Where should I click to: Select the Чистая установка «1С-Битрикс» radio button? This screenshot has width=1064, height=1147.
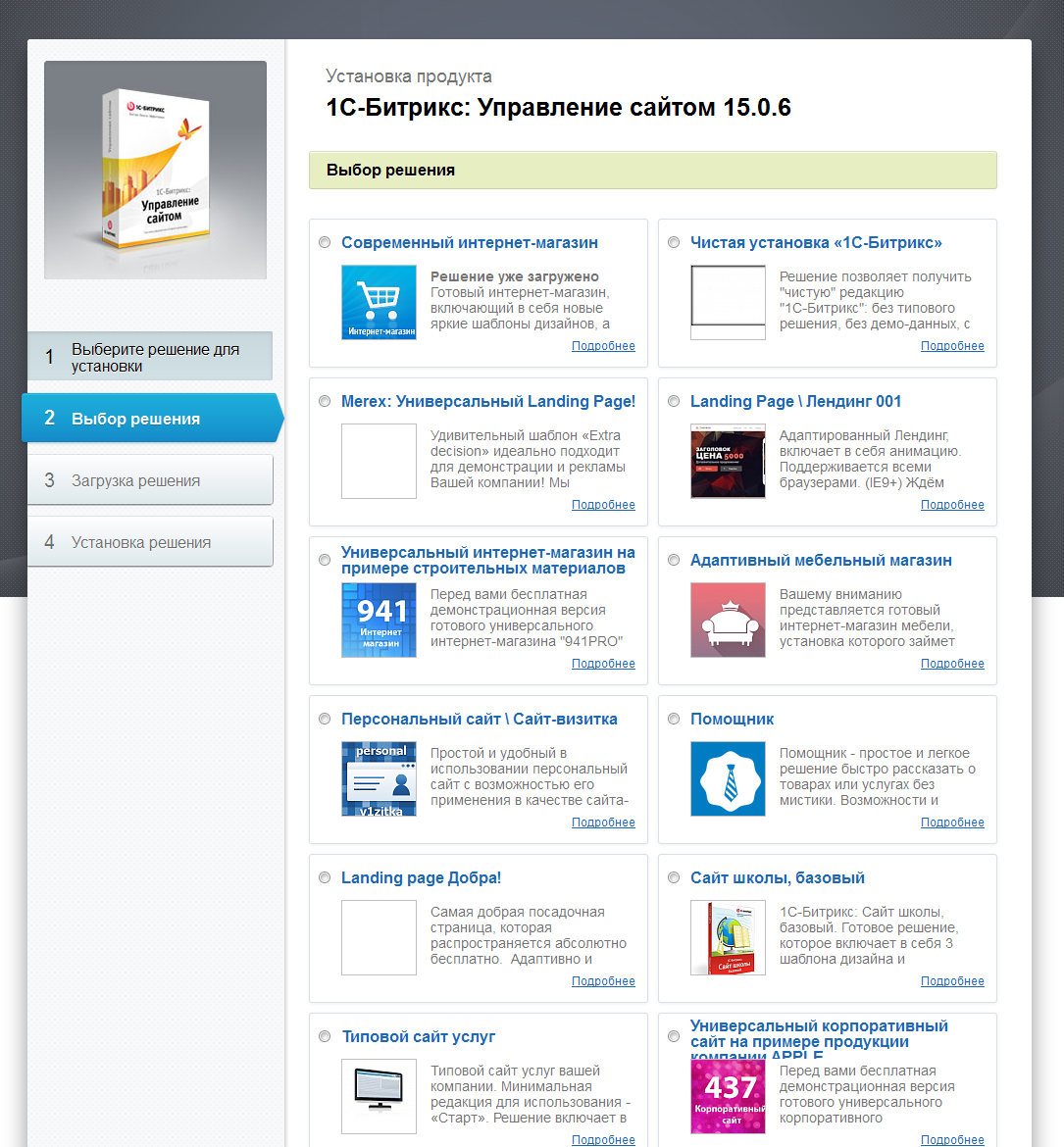(x=674, y=242)
